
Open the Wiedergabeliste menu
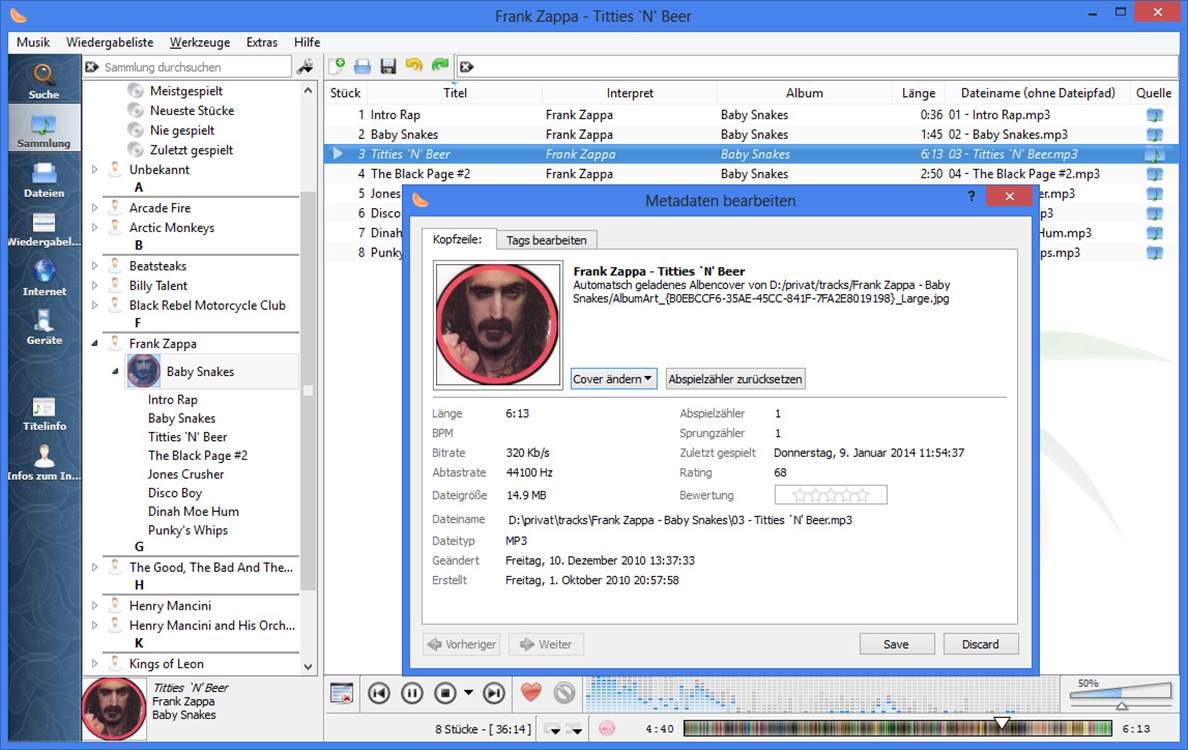[110, 42]
